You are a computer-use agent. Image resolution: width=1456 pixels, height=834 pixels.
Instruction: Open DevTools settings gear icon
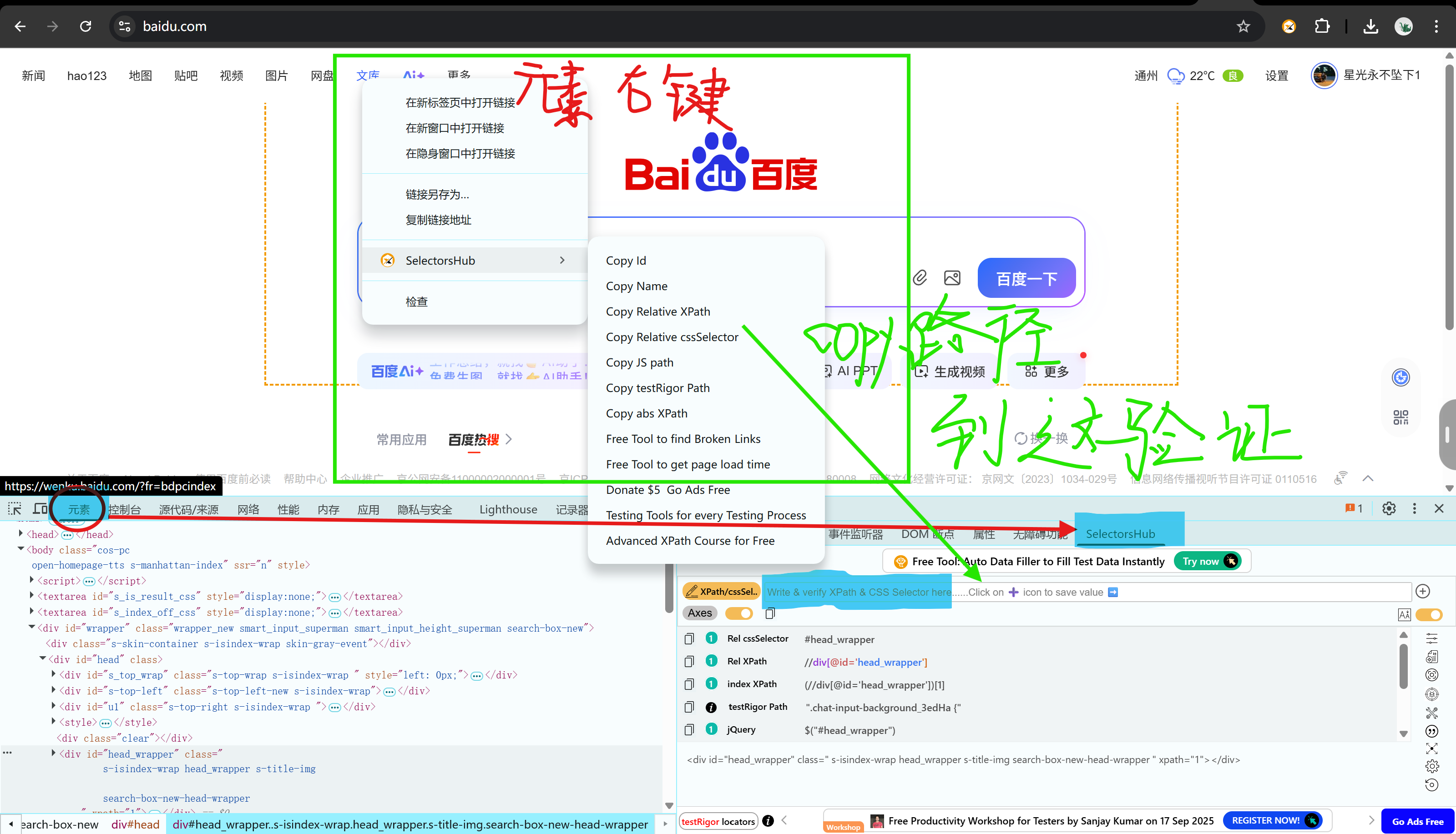coord(1389,509)
